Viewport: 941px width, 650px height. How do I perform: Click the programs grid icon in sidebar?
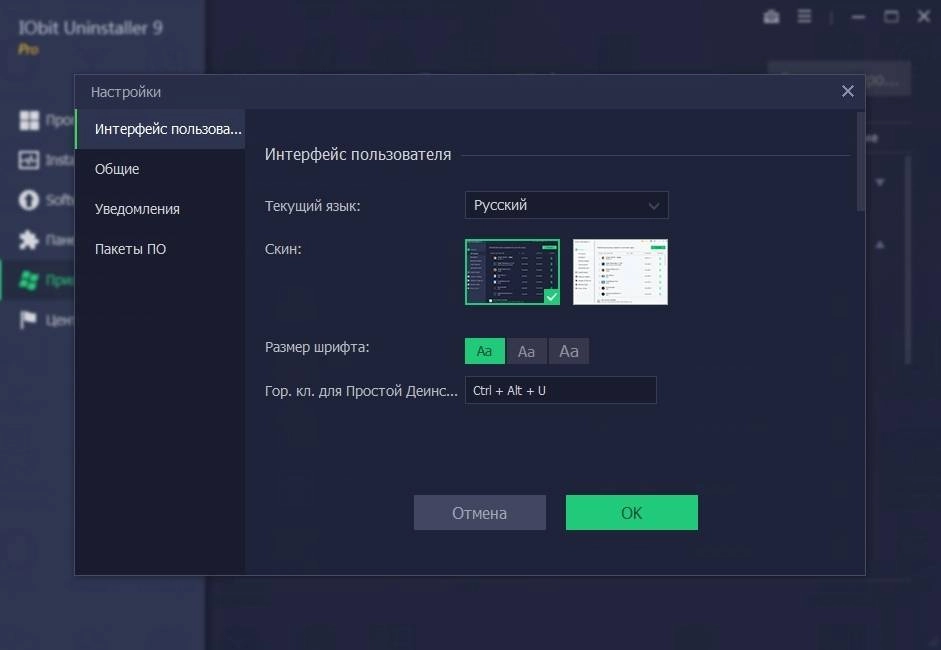pos(29,120)
